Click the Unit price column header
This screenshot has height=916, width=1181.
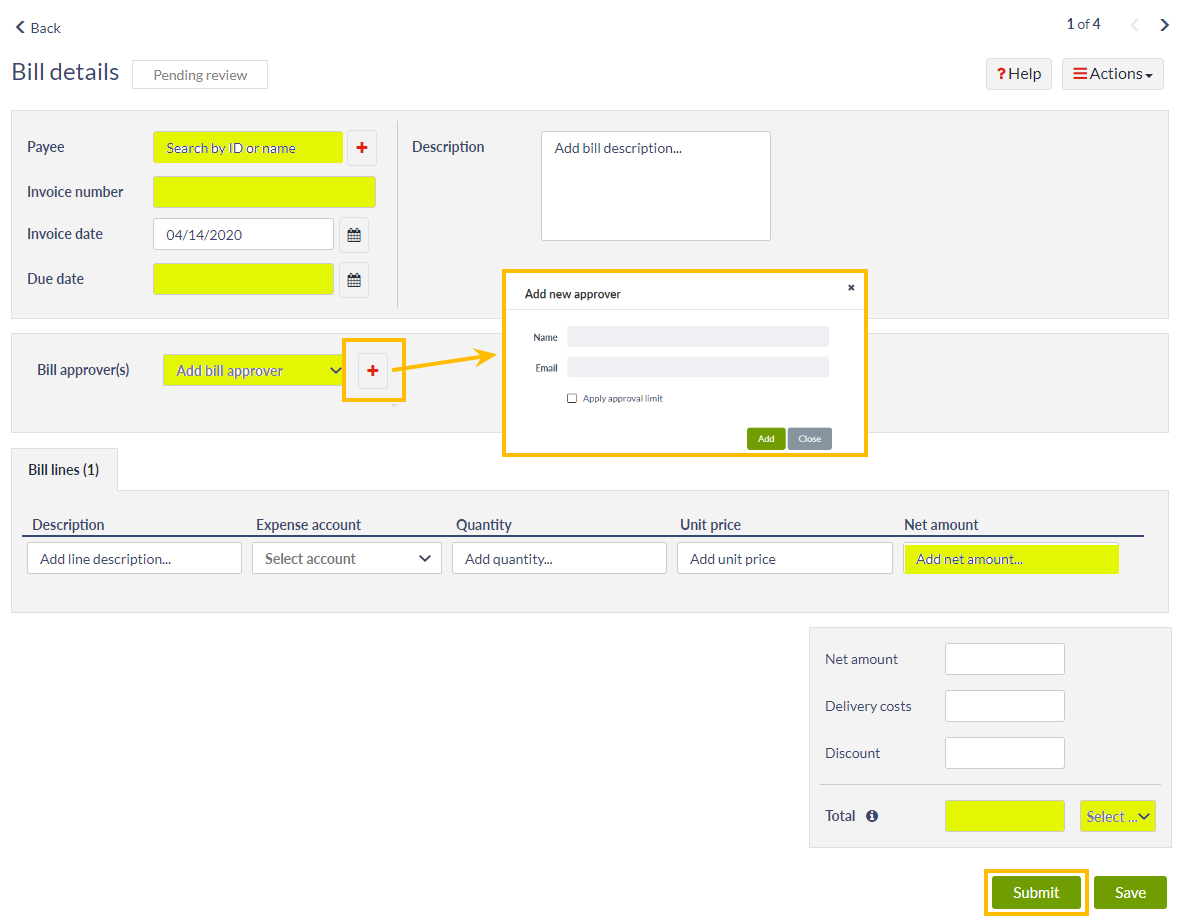pyautogui.click(x=710, y=524)
